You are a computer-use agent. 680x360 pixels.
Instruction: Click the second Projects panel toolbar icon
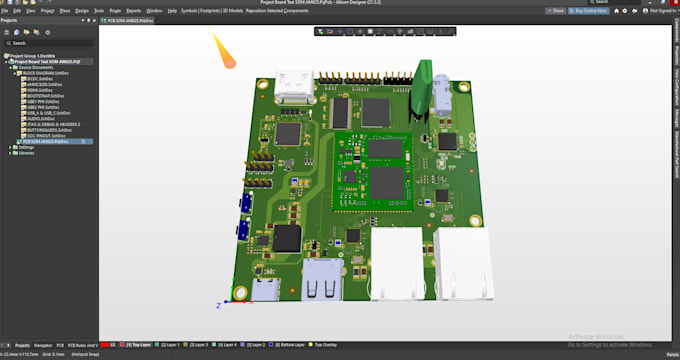coord(16,33)
